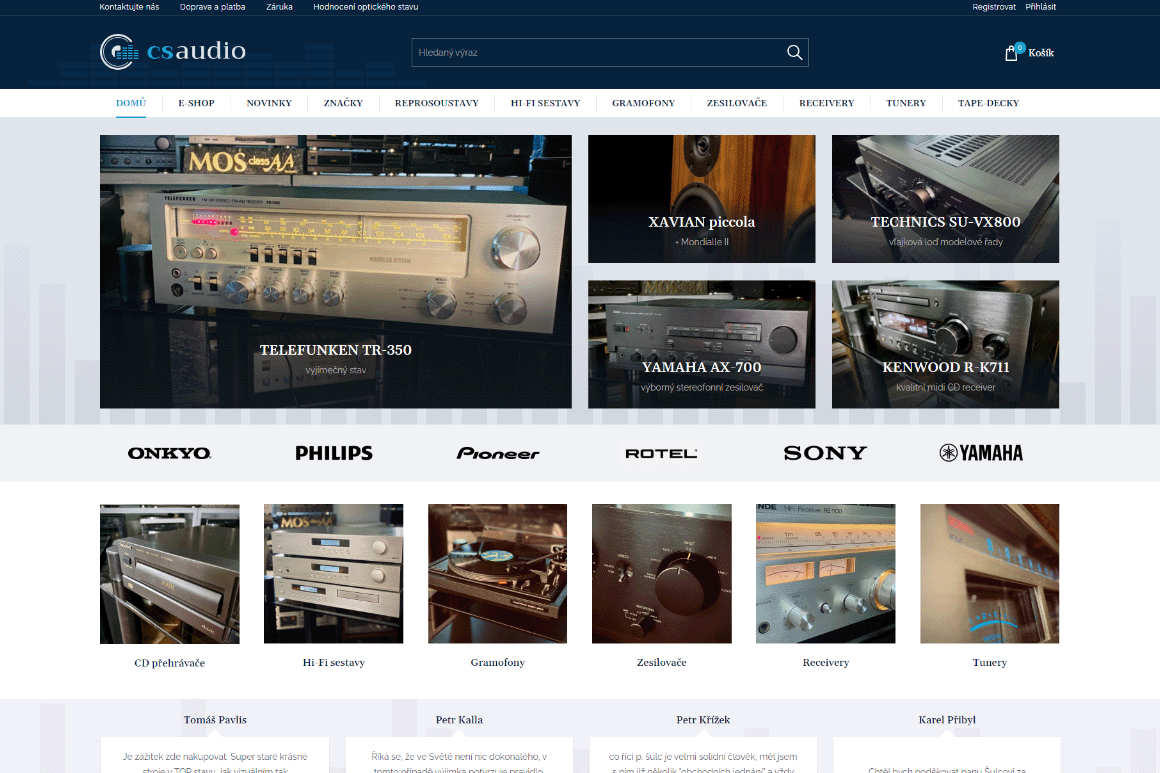Image resolution: width=1160 pixels, height=773 pixels.
Task: Click the Hi-Fi sestavy caption below image
Action: click(x=334, y=663)
